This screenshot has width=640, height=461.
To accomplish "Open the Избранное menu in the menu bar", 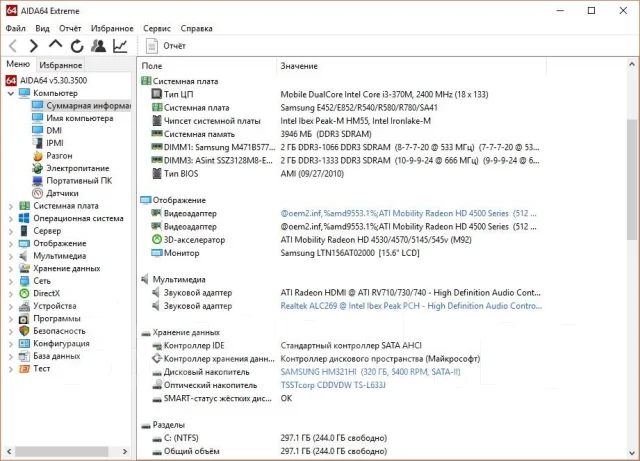I will click(x=112, y=28).
